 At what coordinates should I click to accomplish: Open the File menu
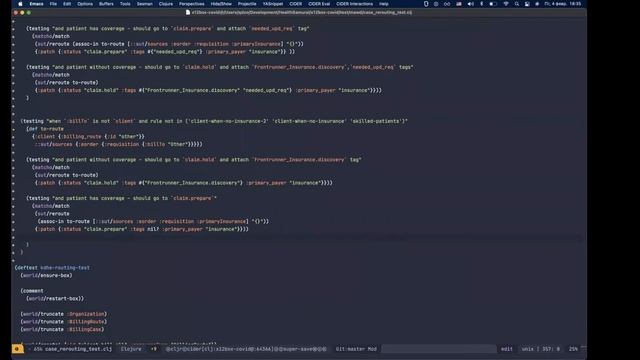coord(53,4)
